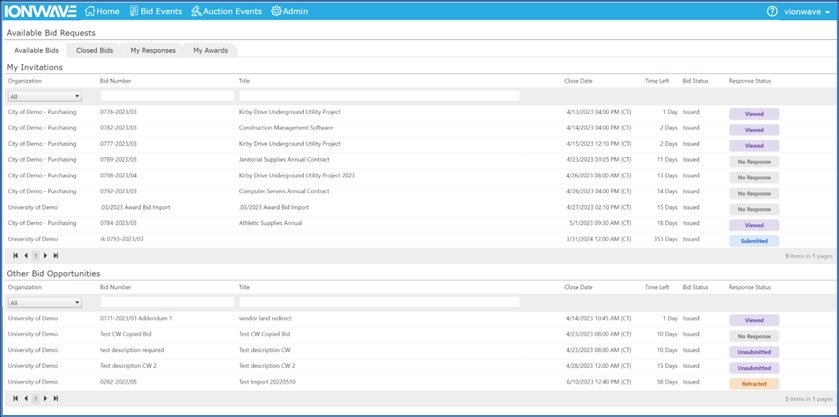839x417 pixels.
Task: Sort My Invitations by Bid Status header
Action: (695, 81)
